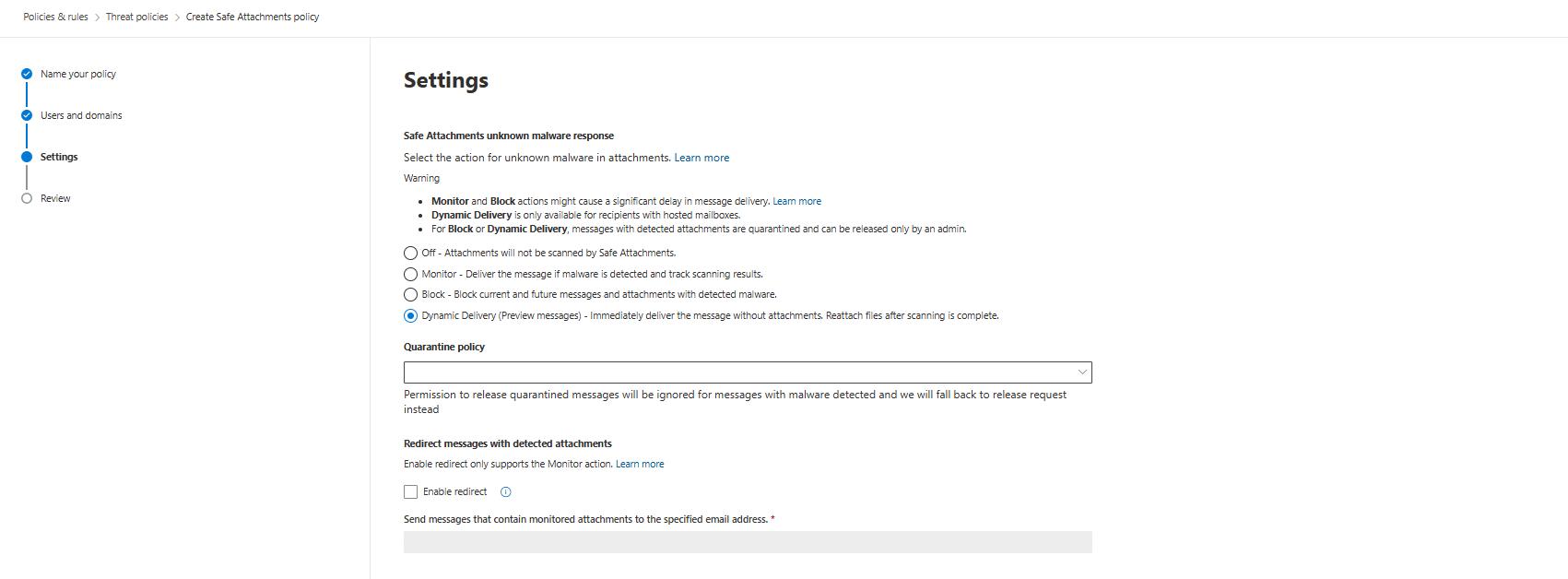Click the Settings step indicator circle
Viewport: 1568px width, 579px height.
[27, 157]
